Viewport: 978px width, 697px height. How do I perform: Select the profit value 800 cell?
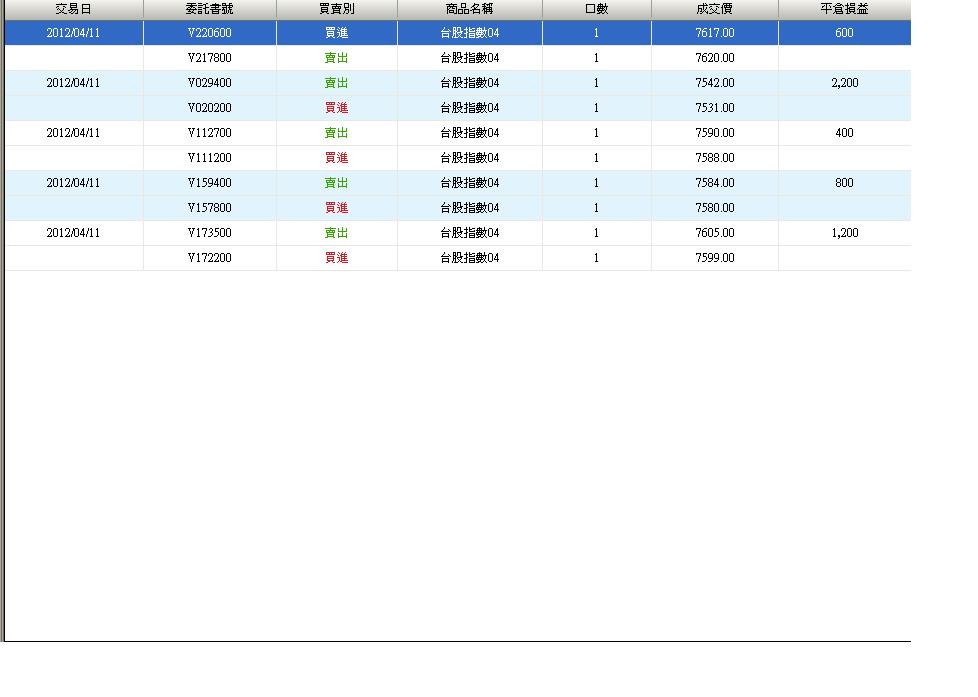(x=845, y=183)
